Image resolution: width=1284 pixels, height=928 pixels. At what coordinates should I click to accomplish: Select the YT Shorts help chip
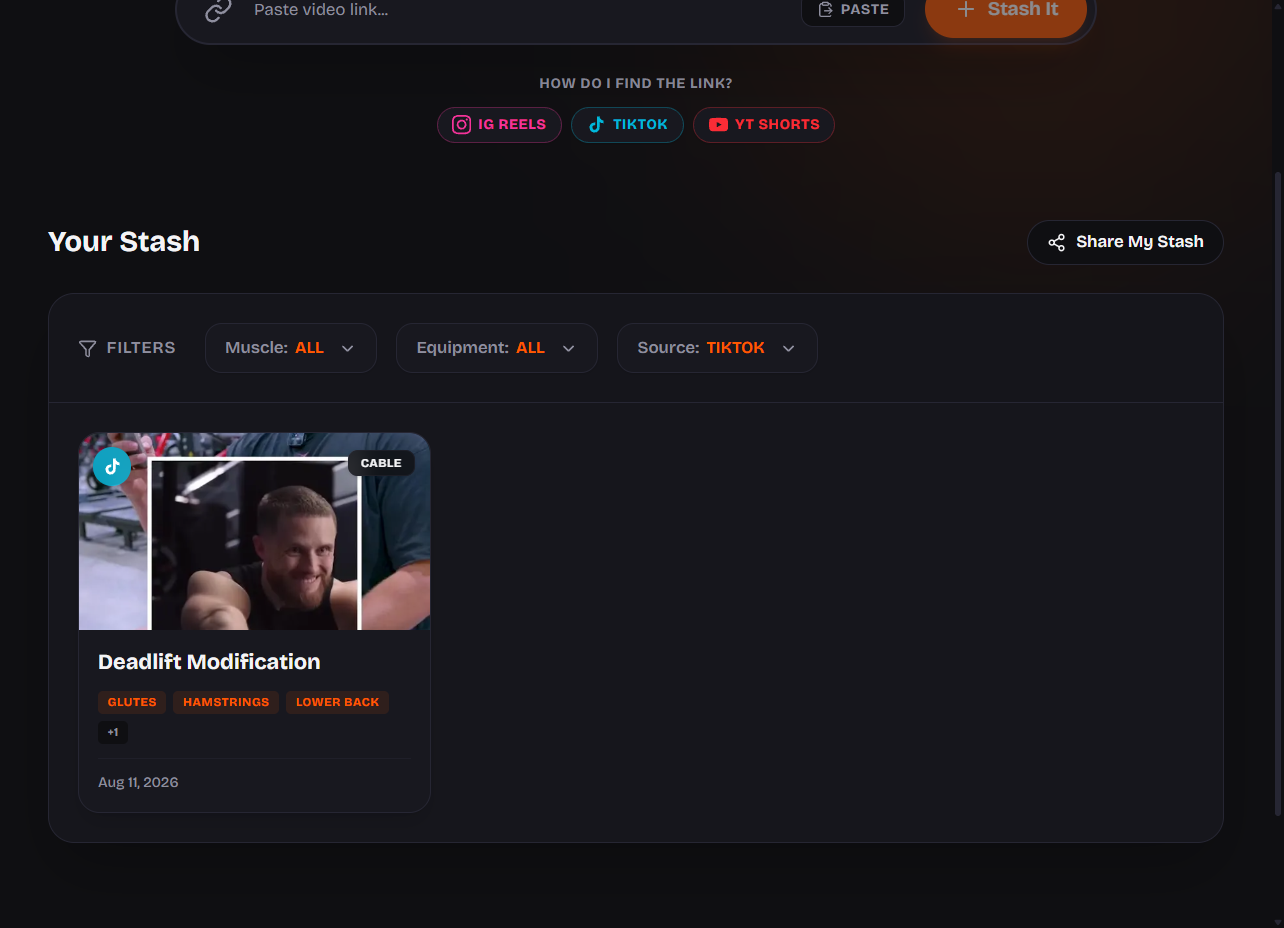pyautogui.click(x=764, y=125)
